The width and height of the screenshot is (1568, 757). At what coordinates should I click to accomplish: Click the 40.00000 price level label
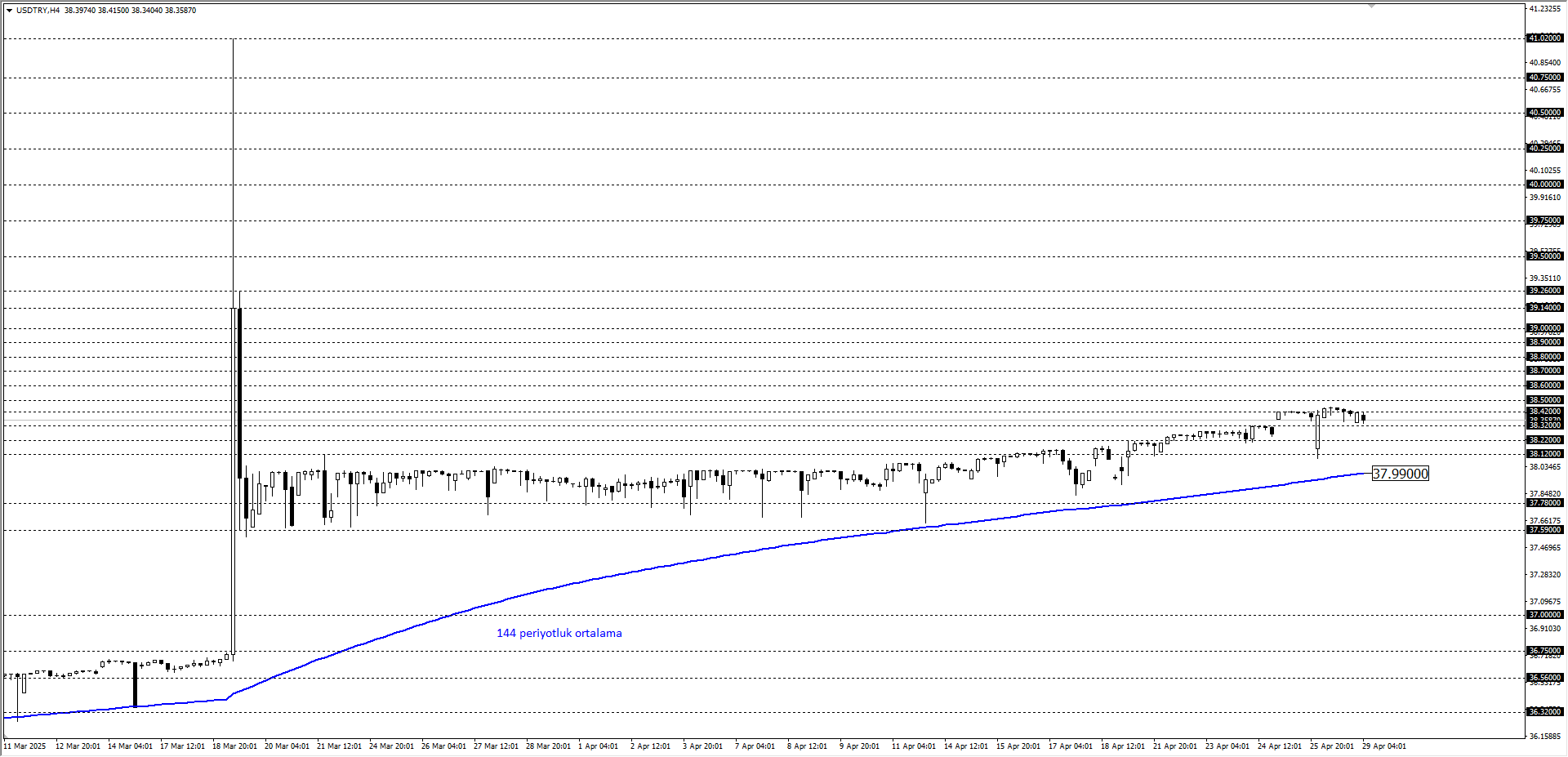[x=1544, y=185]
